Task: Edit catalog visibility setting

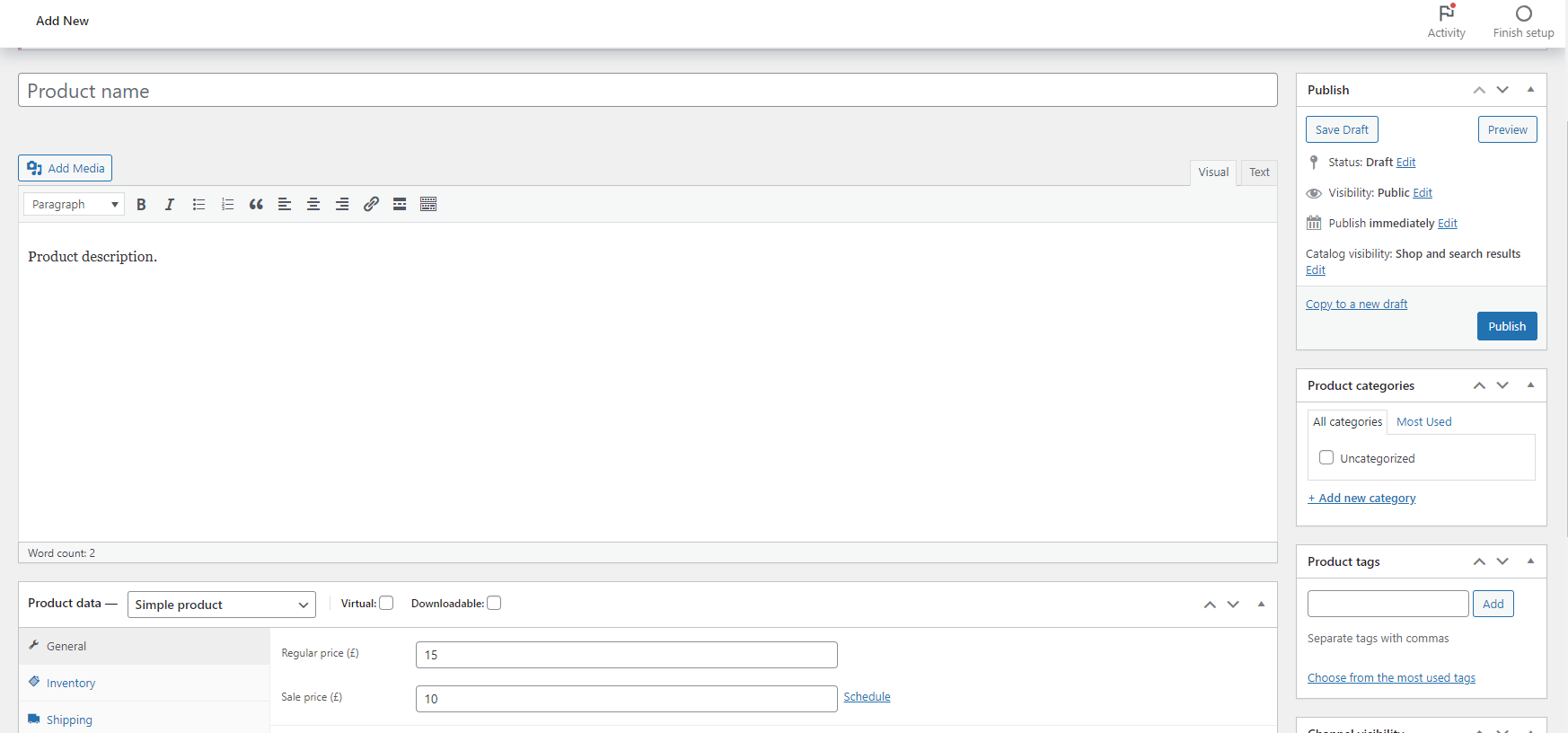Action: [x=1316, y=270]
